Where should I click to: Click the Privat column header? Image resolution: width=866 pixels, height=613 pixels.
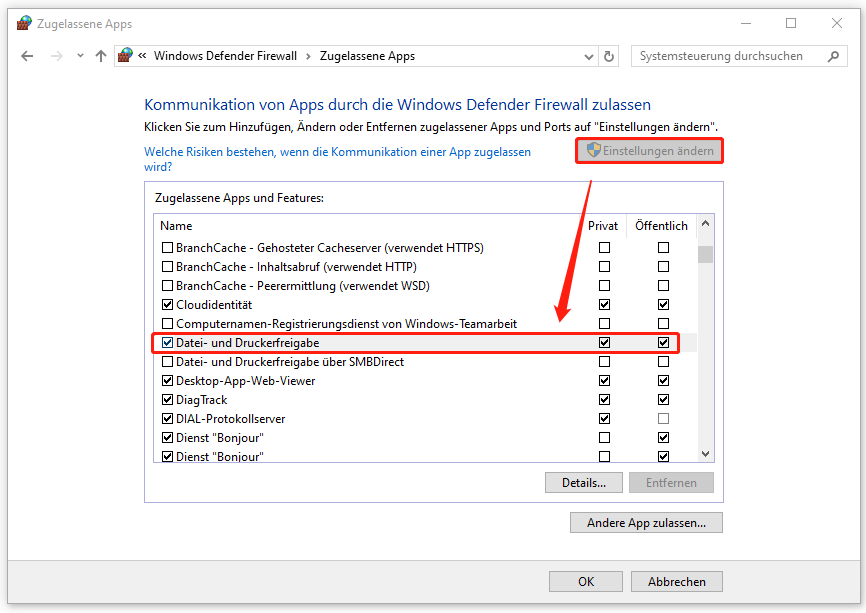603,226
